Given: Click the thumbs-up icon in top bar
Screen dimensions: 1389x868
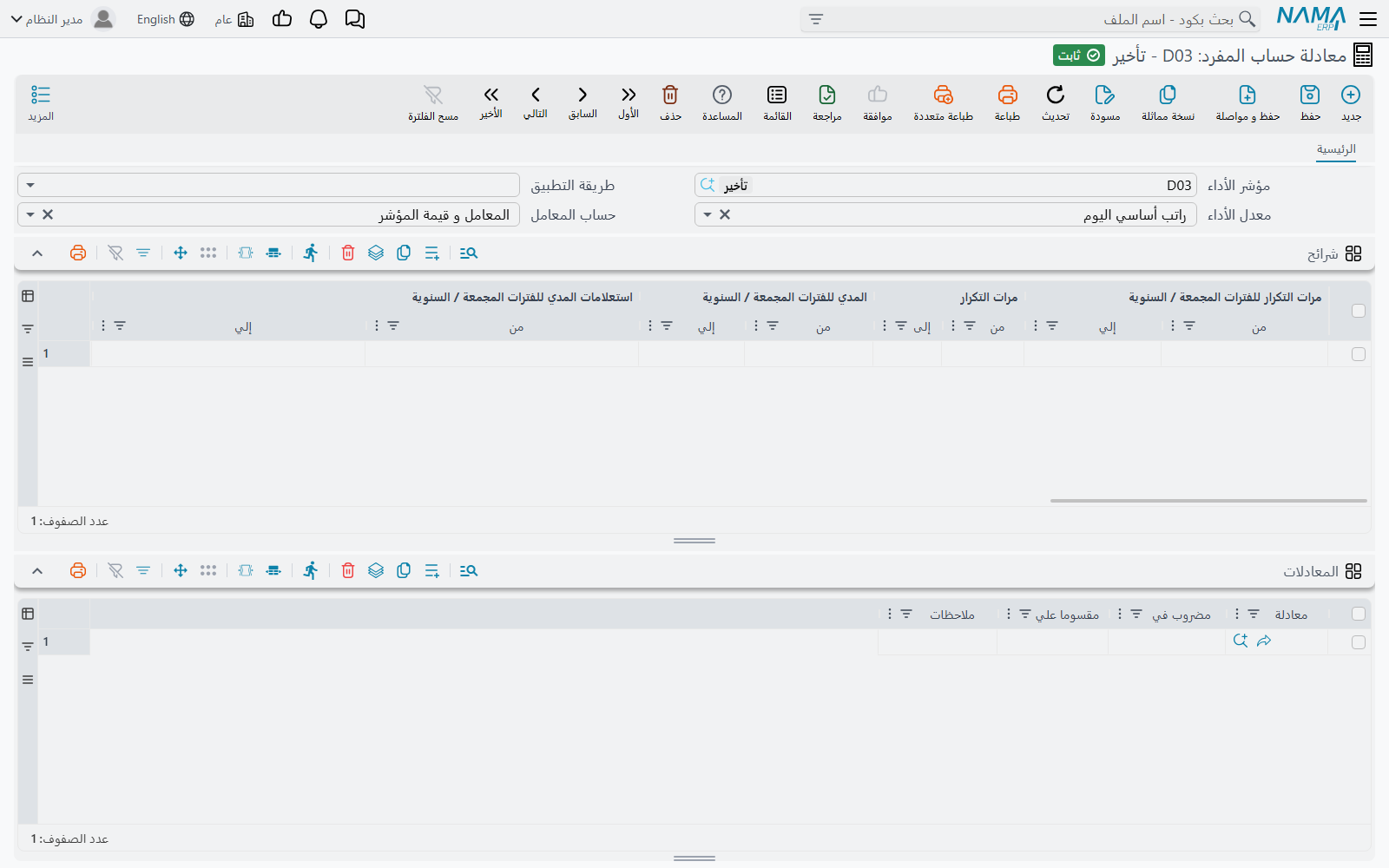Looking at the screenshot, I should [x=282, y=19].
